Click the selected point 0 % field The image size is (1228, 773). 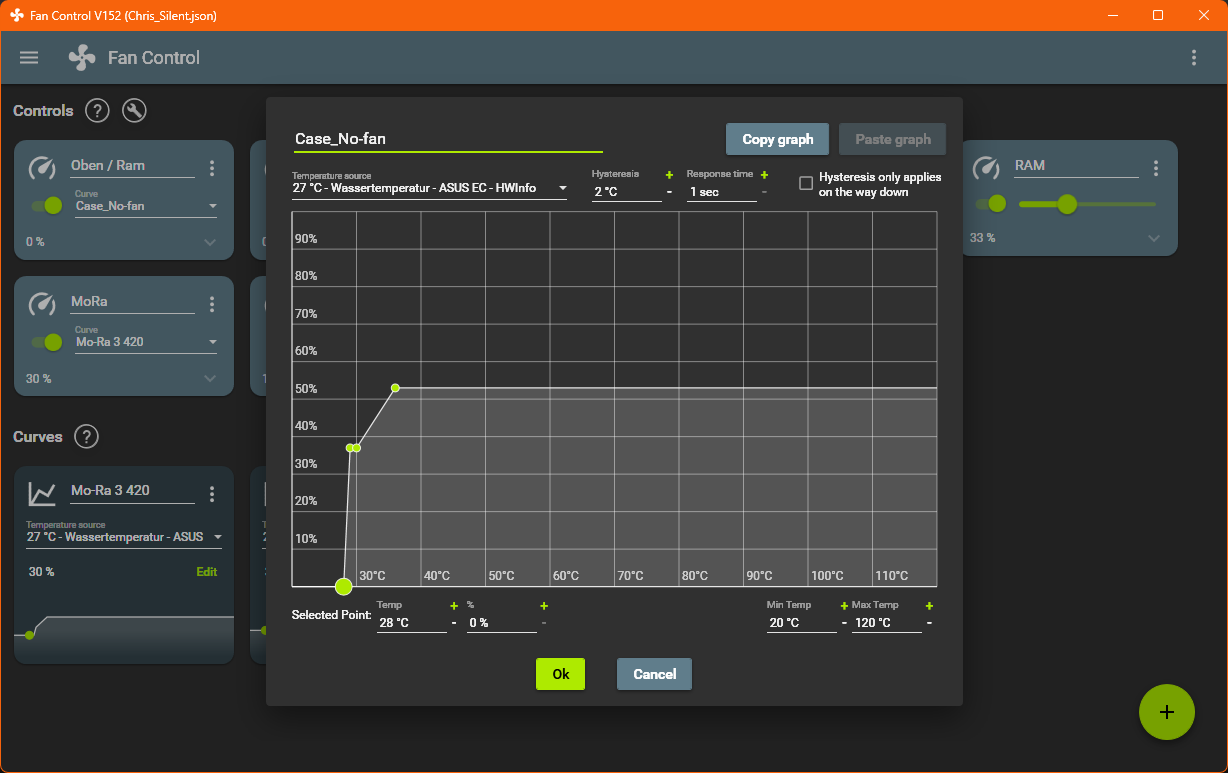coord(502,623)
